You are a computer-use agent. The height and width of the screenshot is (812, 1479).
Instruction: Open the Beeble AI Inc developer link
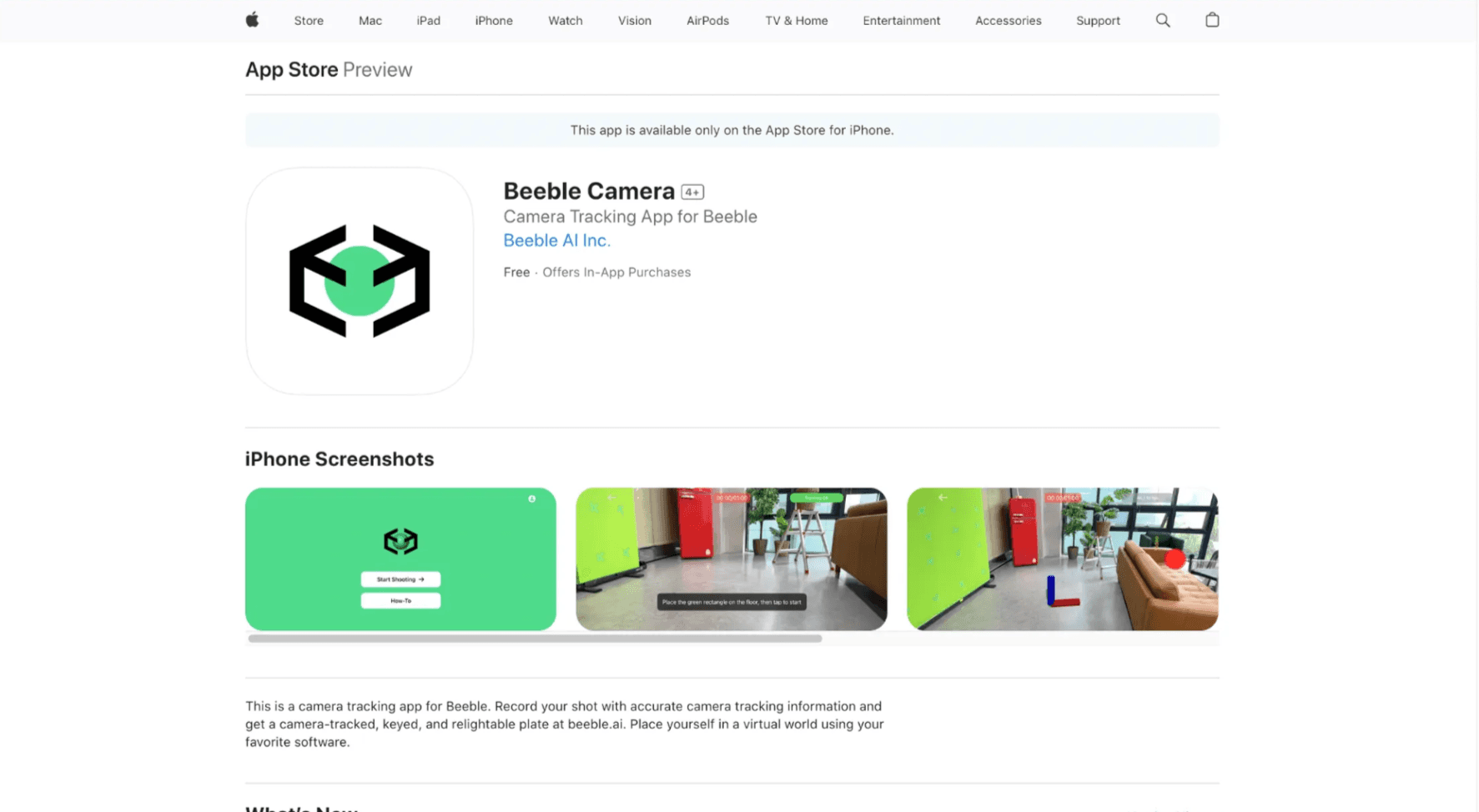coord(556,240)
